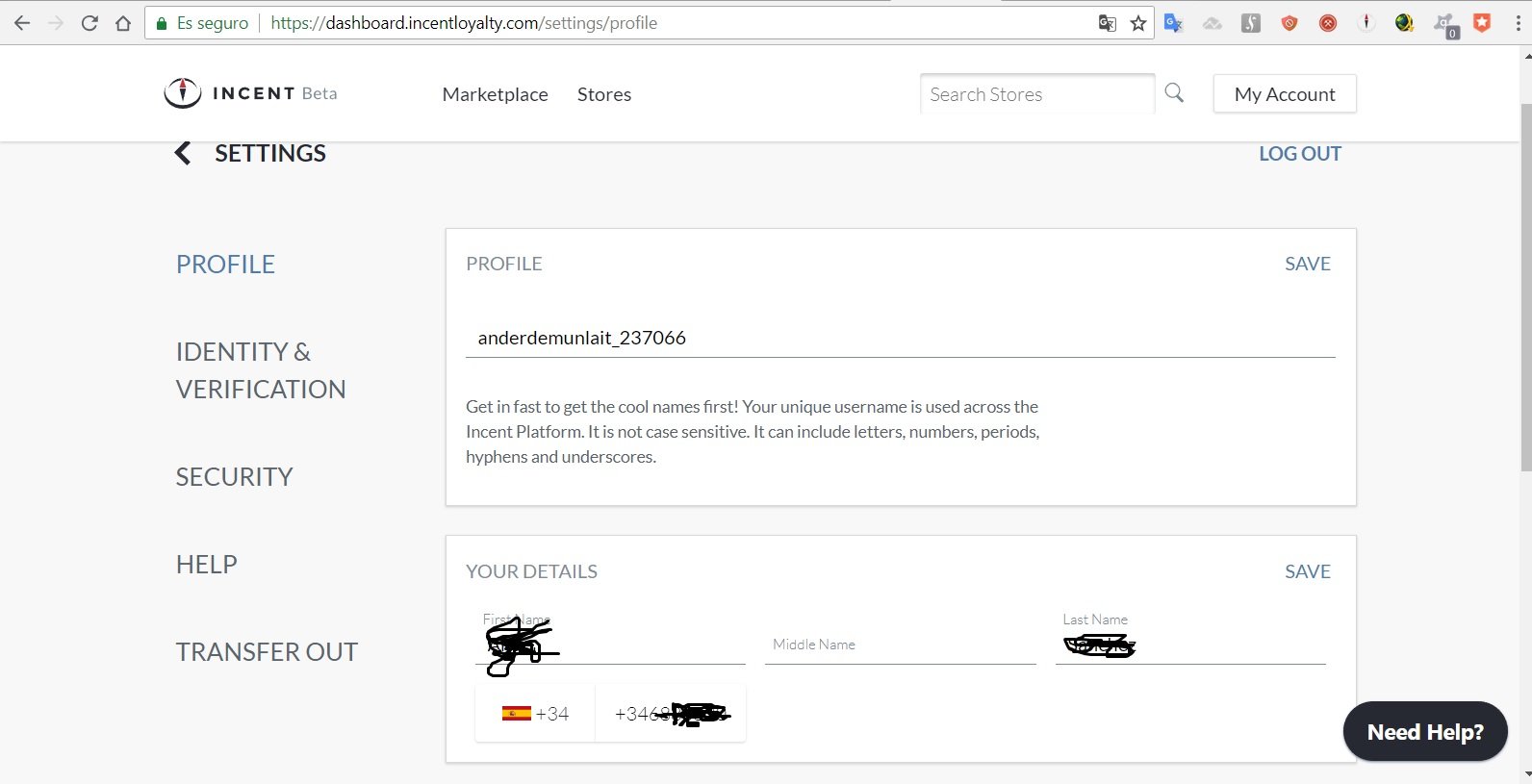Click the gray compass extension icon
The width and height of the screenshot is (1532, 784).
[x=1366, y=23]
